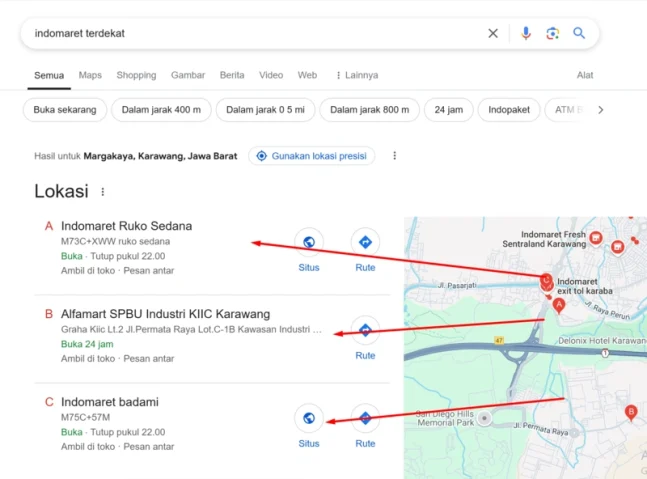Show more filter chips with right arrow
The width and height of the screenshot is (647, 479).
[601, 110]
